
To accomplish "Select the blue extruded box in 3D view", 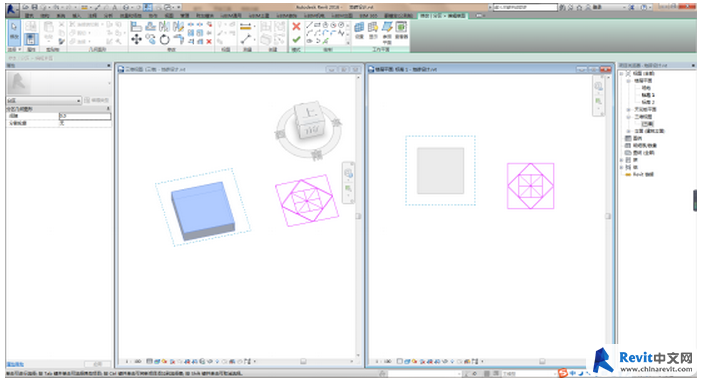I will pyautogui.click(x=203, y=211).
